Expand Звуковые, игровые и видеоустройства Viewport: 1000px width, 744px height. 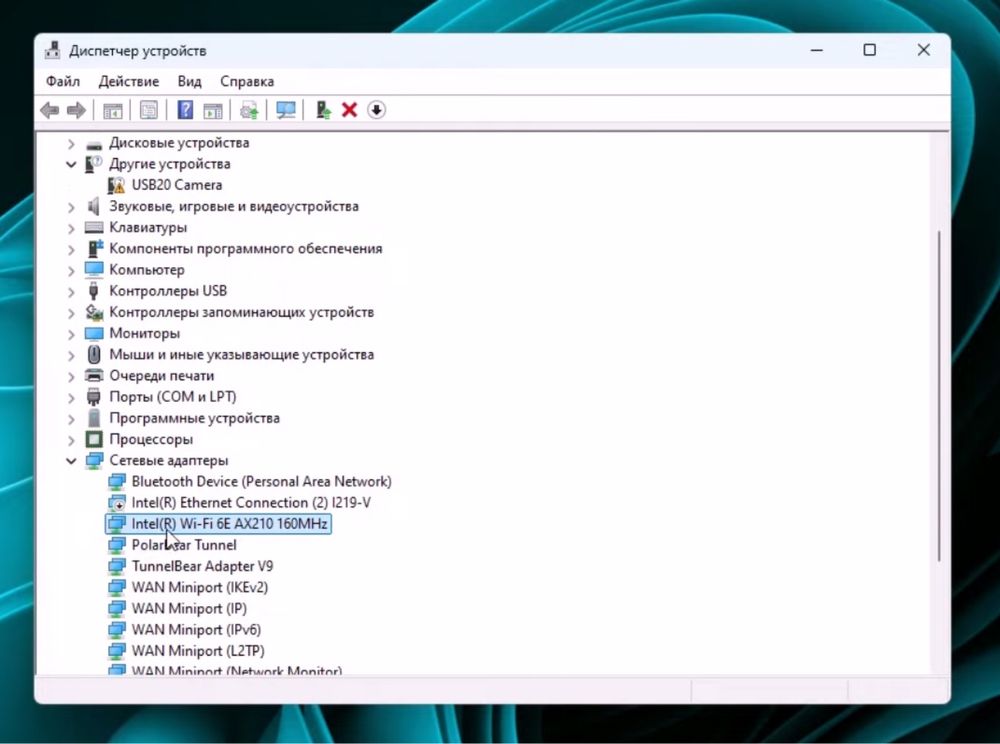click(71, 207)
